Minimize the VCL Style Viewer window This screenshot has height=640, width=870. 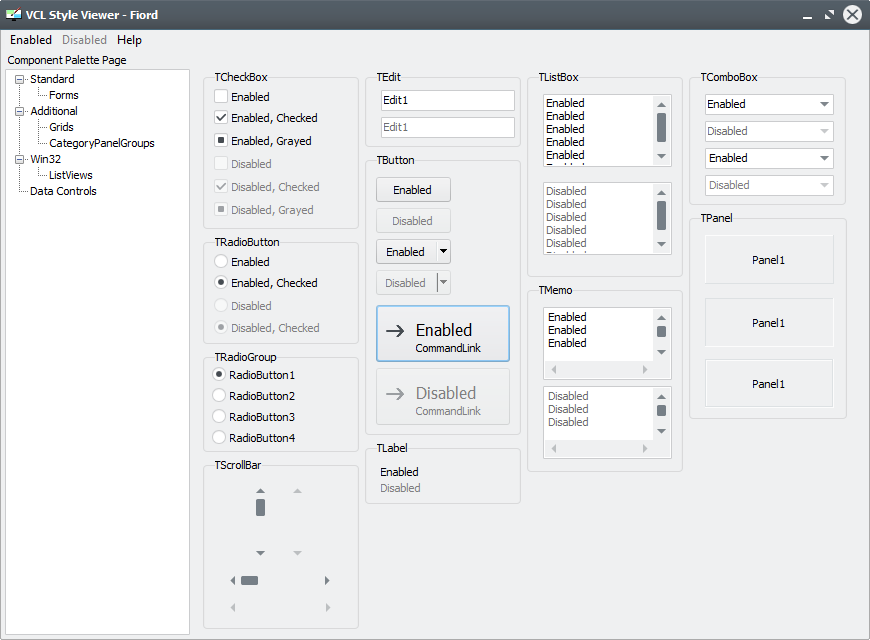pos(807,16)
